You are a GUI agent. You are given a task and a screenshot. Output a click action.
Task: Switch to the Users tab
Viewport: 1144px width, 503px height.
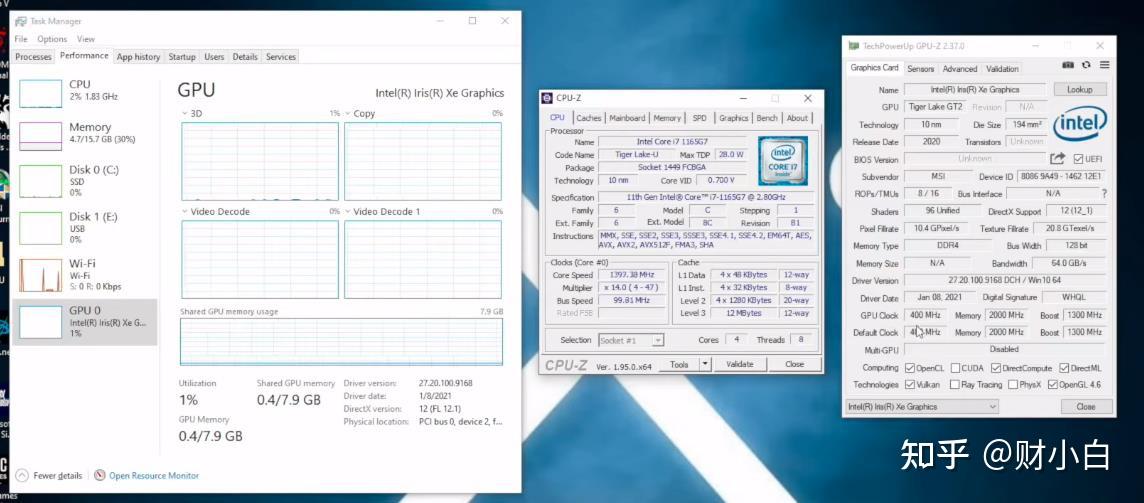214,57
